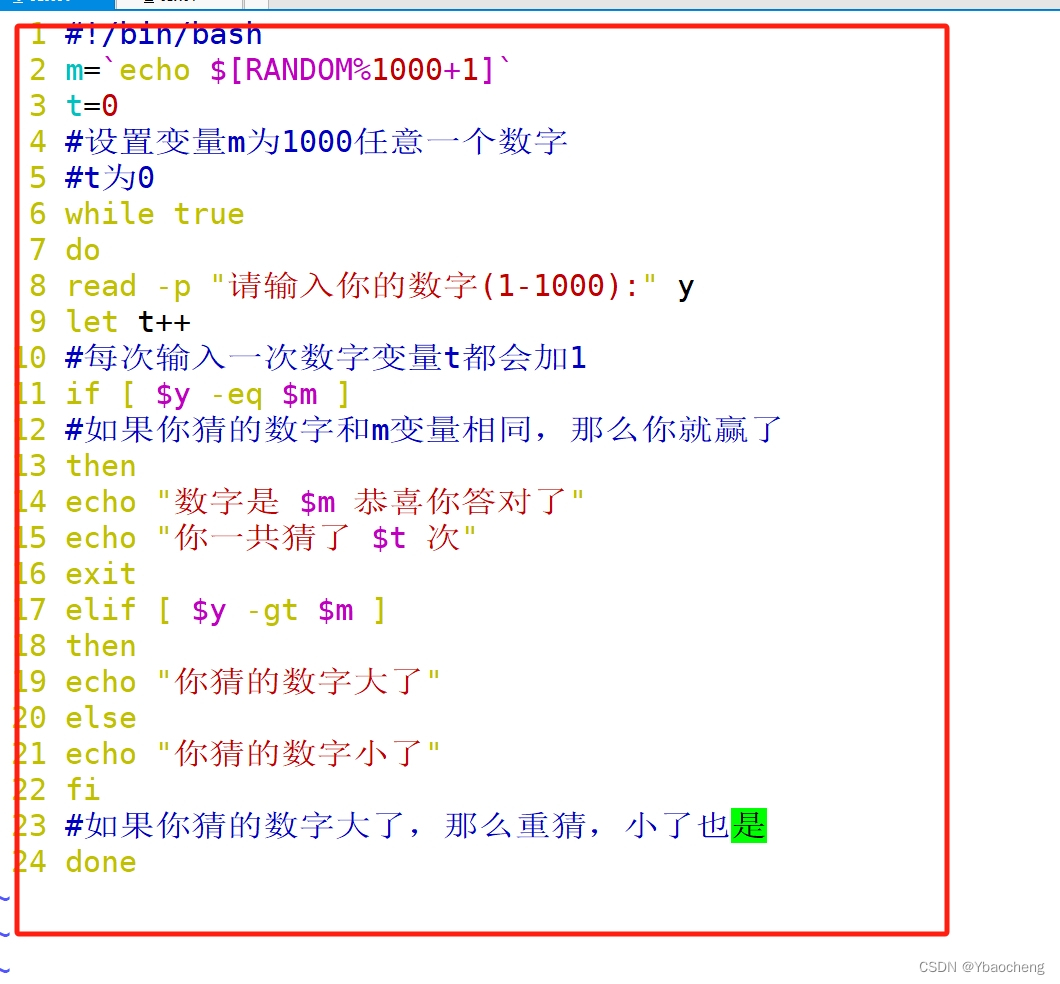Click the echo '你猜的数字大了' line

coord(253,682)
